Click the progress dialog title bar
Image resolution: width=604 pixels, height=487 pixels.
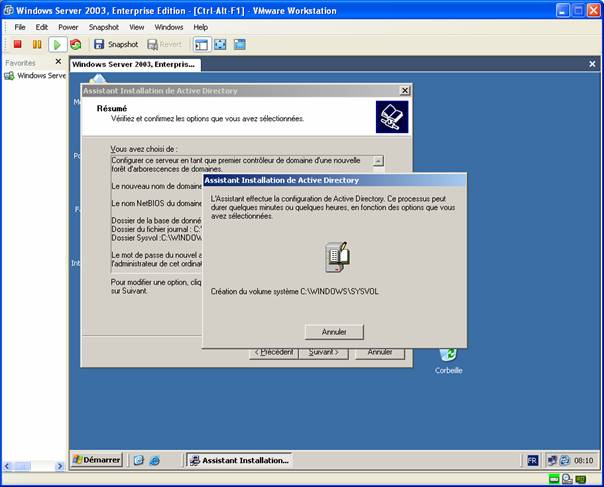click(x=334, y=180)
